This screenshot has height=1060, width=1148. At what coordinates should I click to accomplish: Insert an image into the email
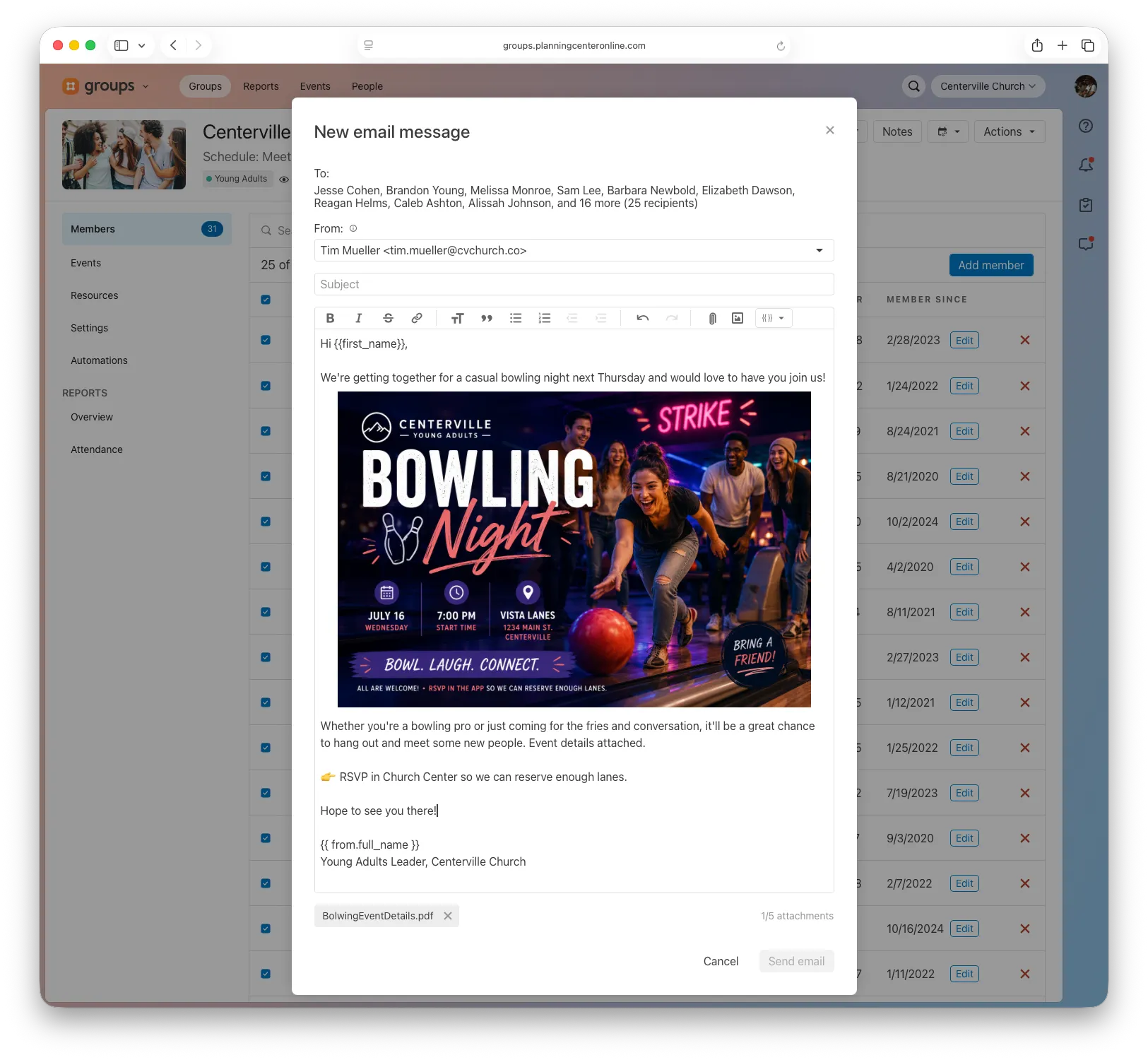coord(738,318)
